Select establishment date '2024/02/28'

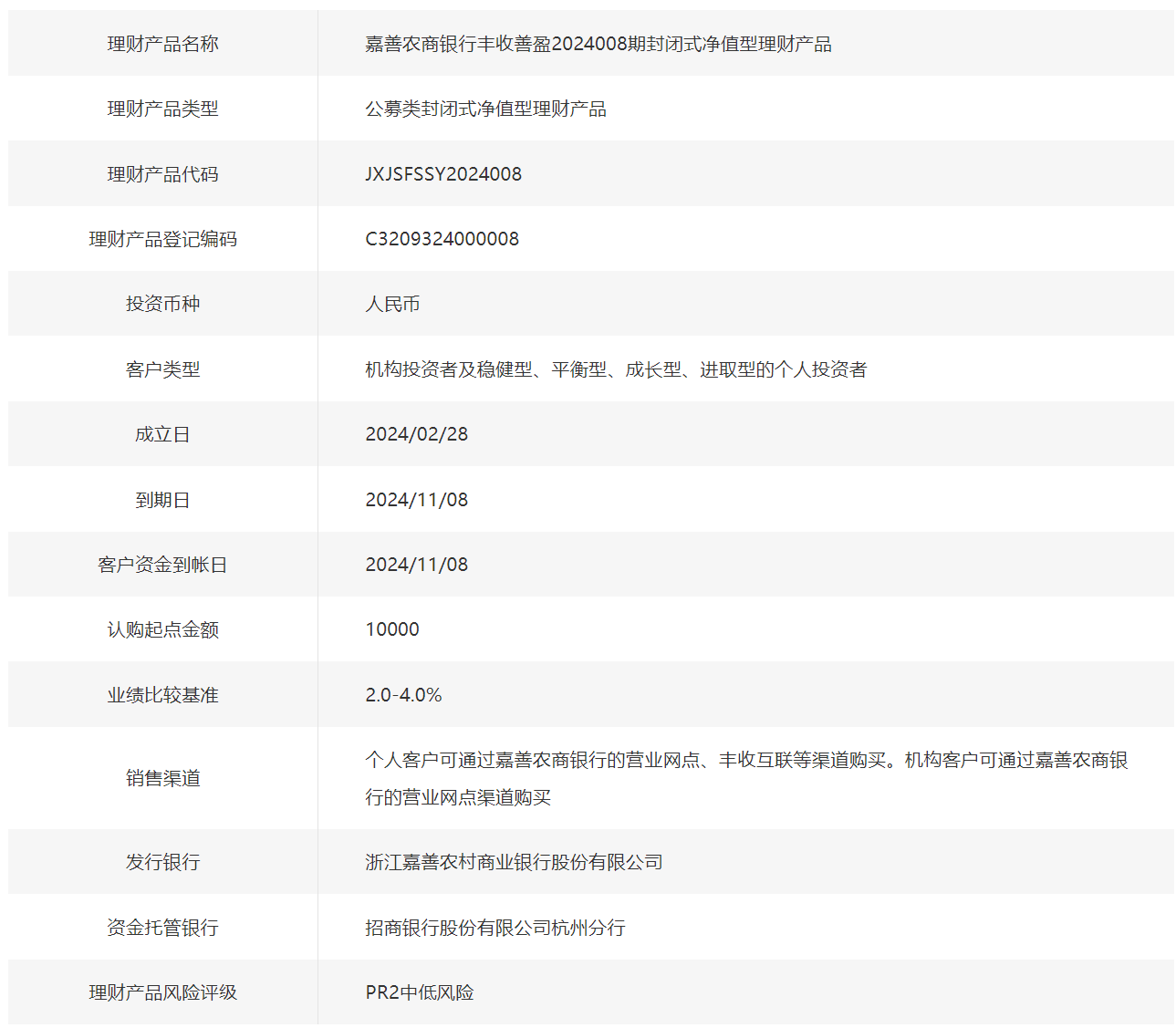(416, 434)
